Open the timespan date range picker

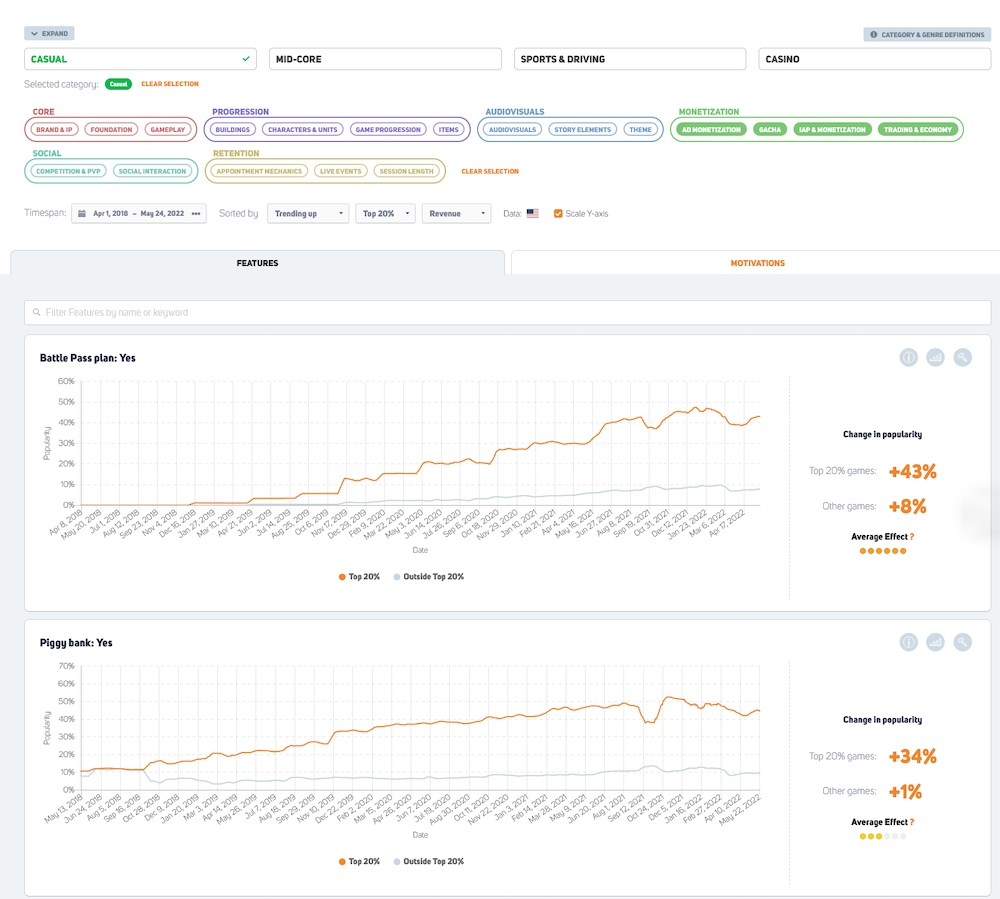point(138,214)
